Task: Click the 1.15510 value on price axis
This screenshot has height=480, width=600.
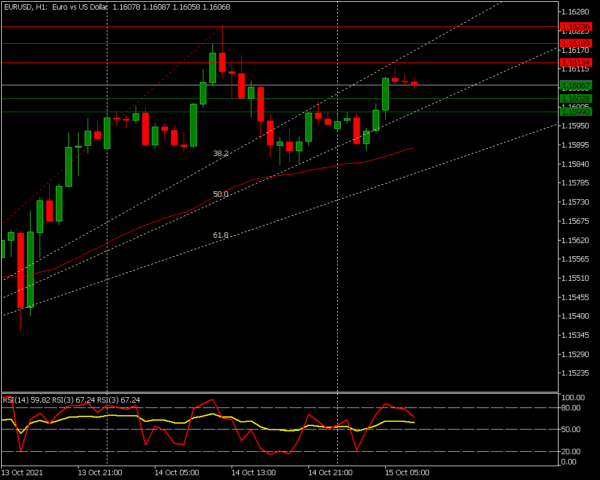Action: [575, 278]
